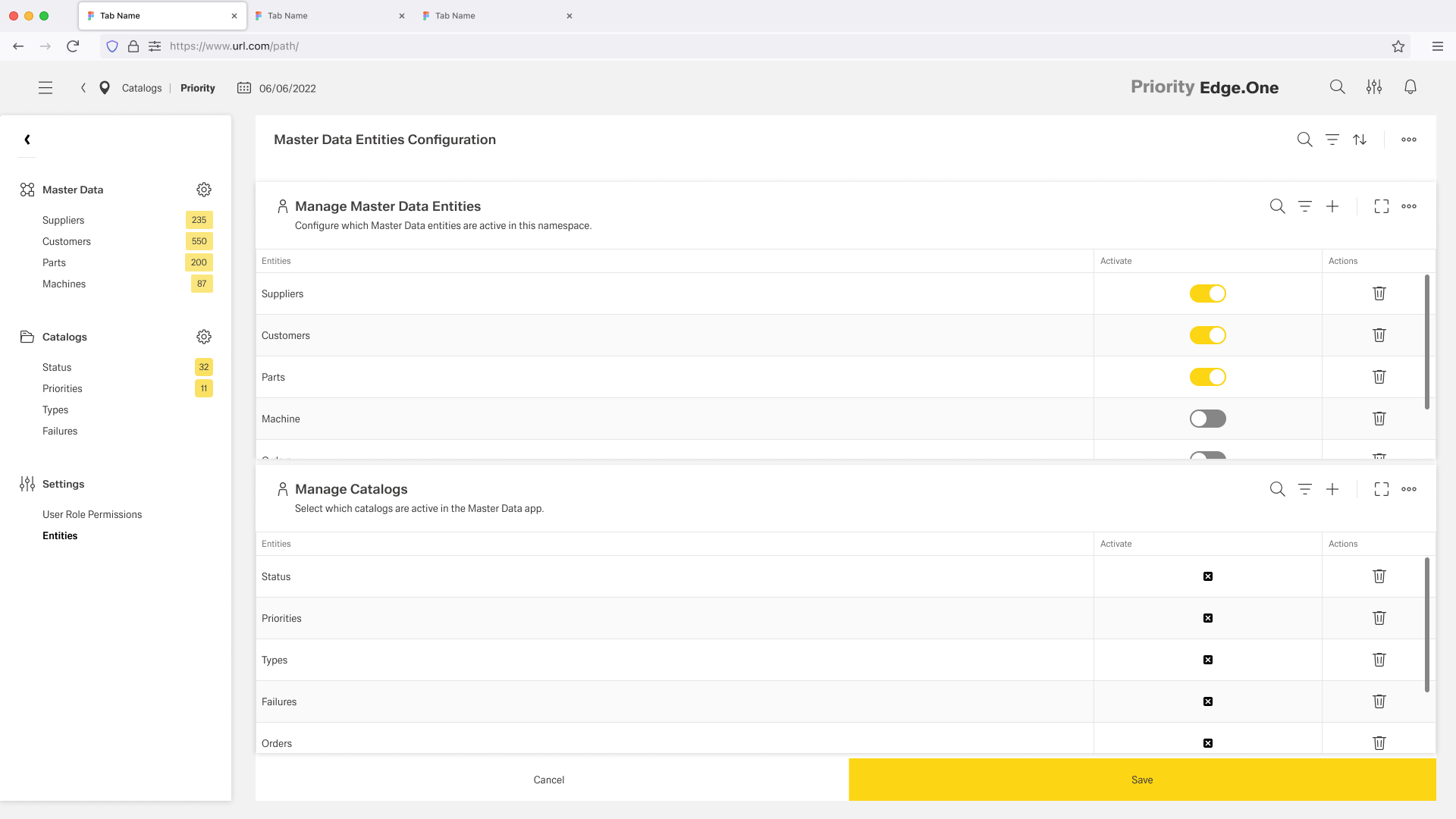Delete the Customers entity row
This screenshot has height=819, width=1456.
(1379, 335)
